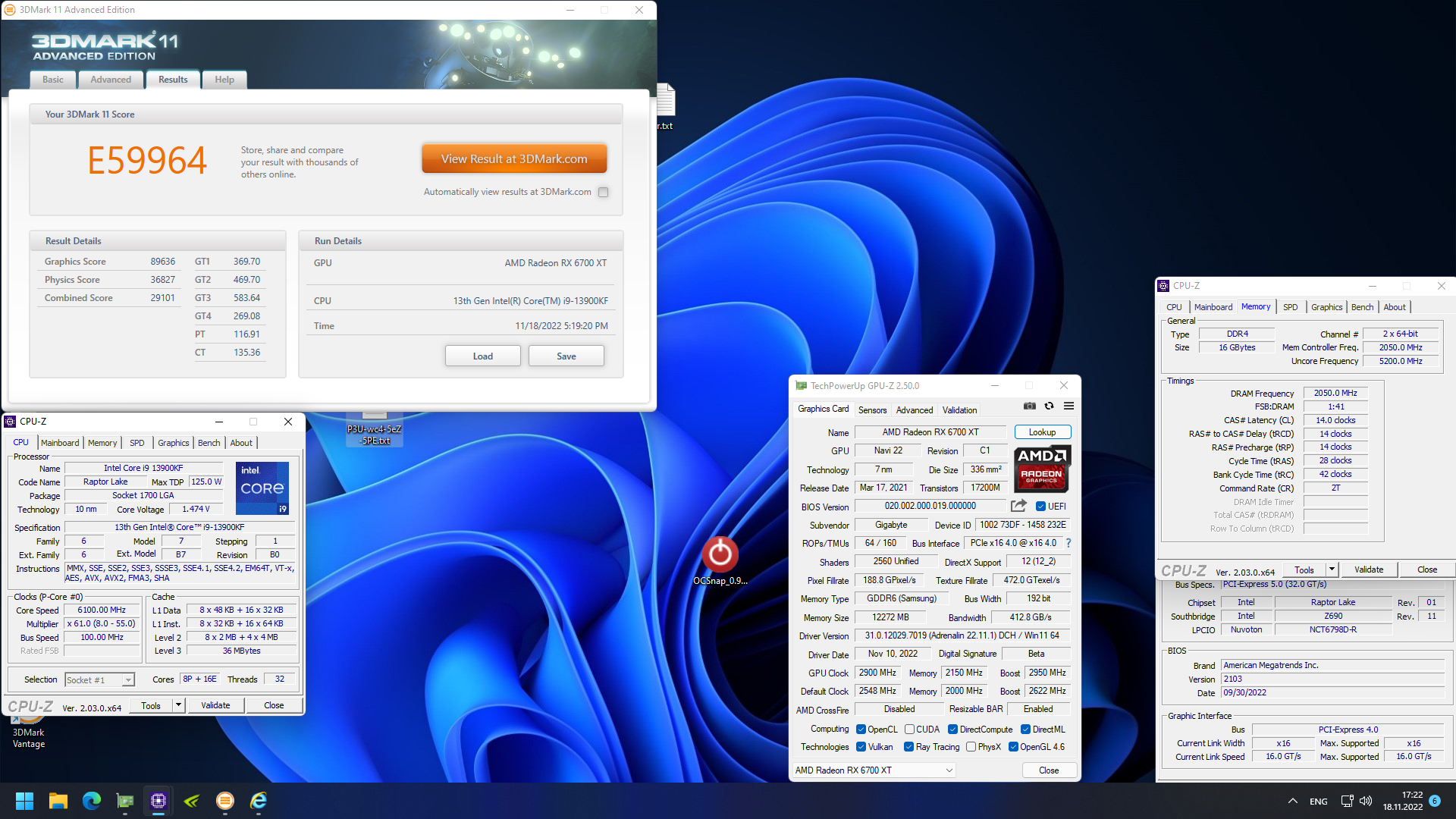
Task: Click the bus interface question mark icon
Action: tap(1068, 543)
